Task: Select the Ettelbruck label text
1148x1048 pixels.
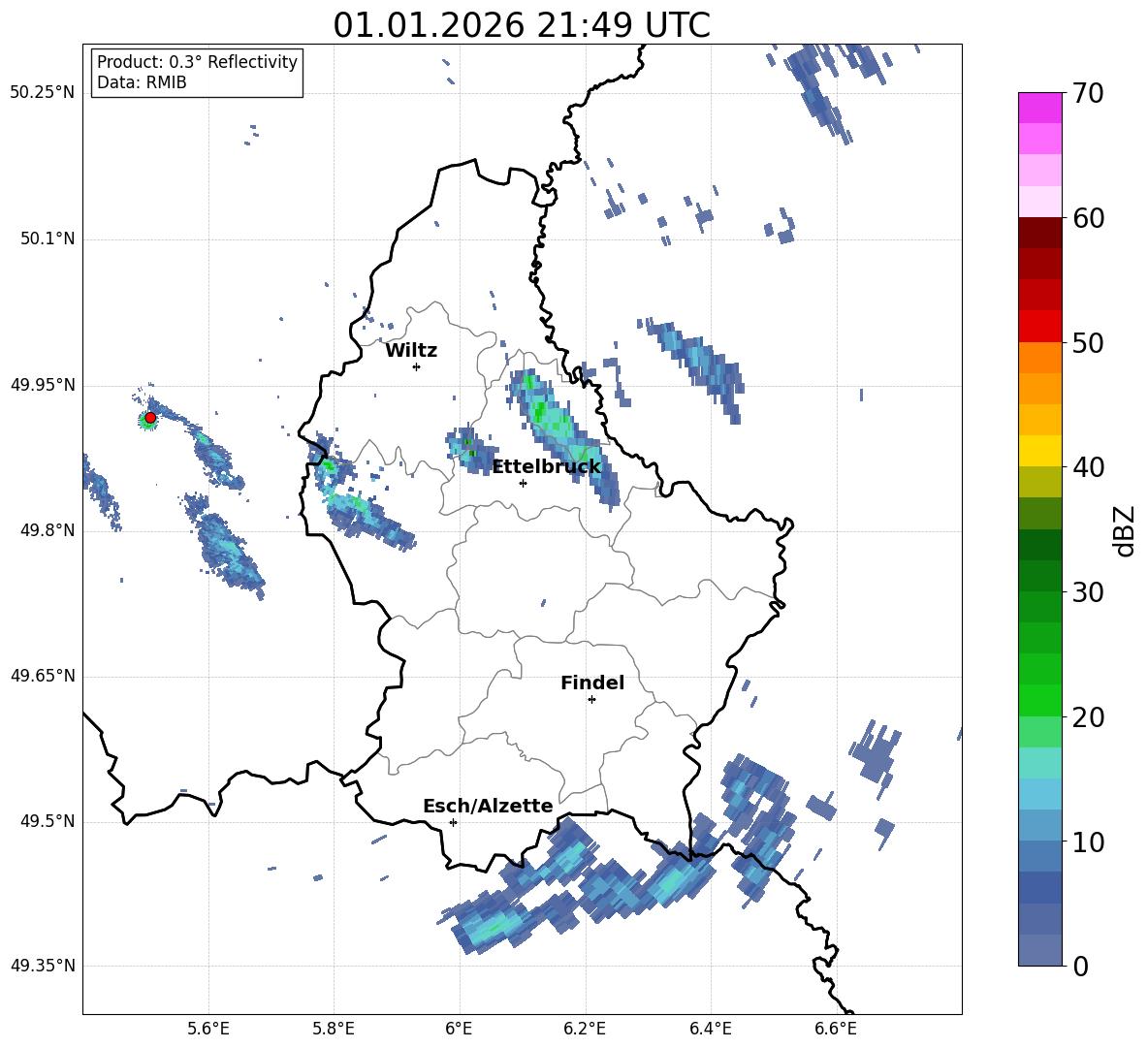Action: 546,466
